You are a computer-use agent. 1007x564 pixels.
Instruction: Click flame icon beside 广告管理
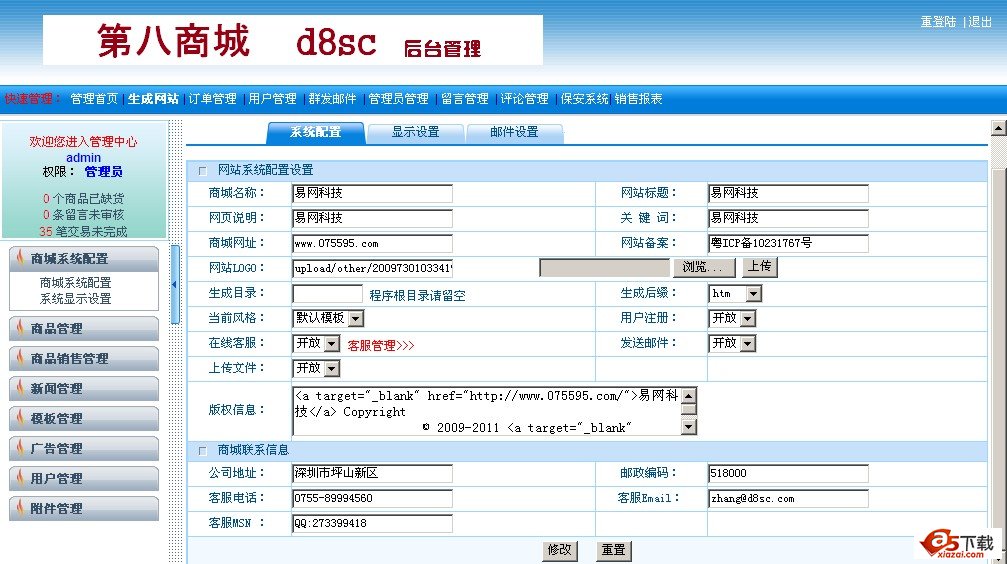click(20, 448)
